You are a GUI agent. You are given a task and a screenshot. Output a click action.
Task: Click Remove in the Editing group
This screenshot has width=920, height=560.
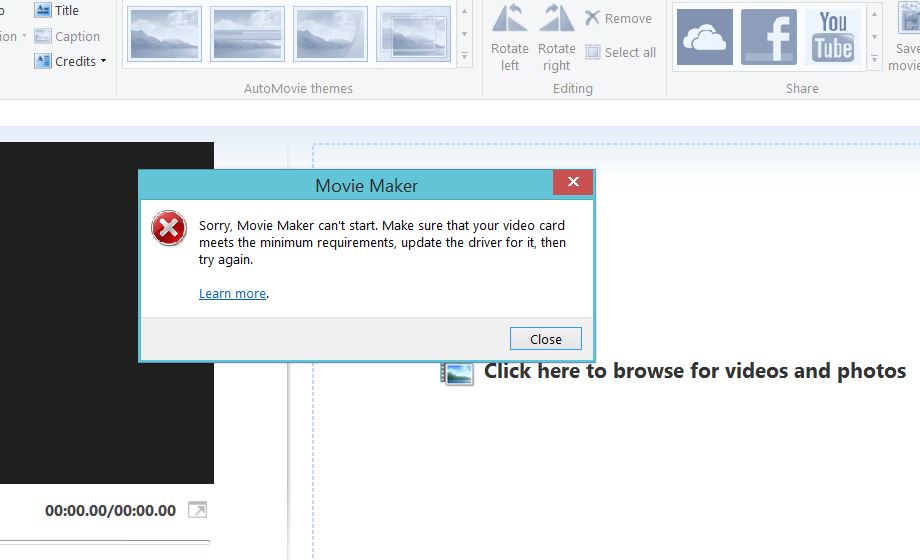pyautogui.click(x=618, y=18)
